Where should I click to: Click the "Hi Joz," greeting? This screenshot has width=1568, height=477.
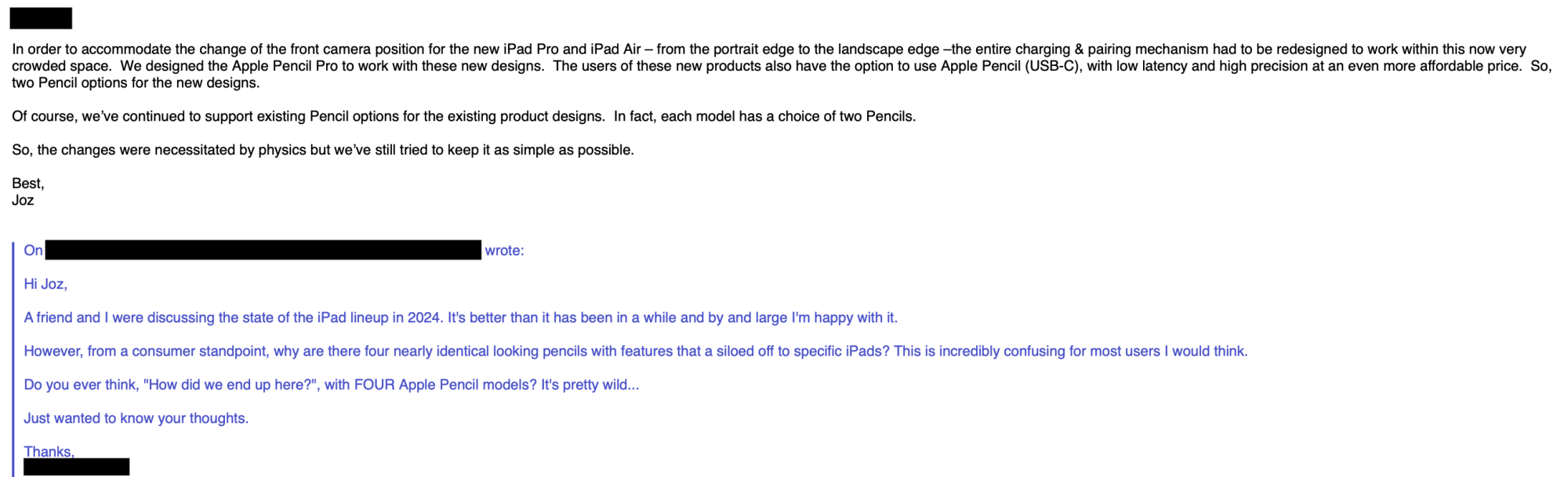click(x=45, y=284)
